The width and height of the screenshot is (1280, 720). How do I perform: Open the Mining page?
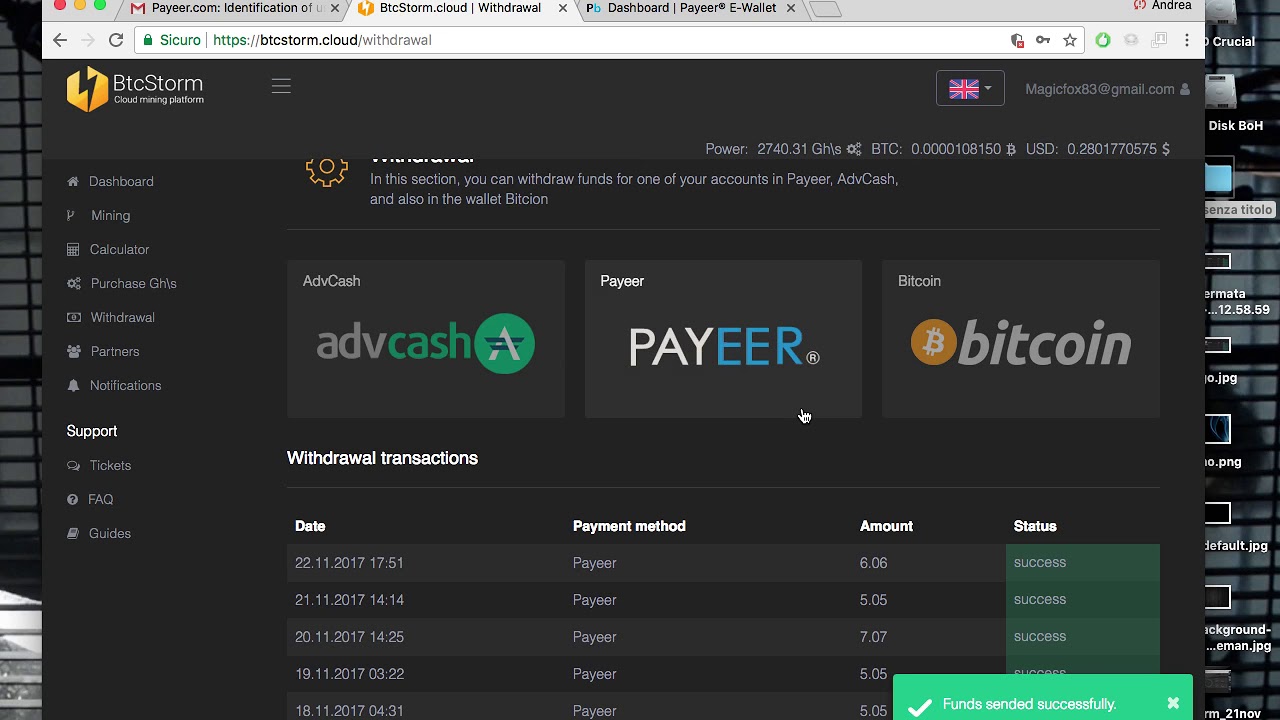(x=110, y=215)
